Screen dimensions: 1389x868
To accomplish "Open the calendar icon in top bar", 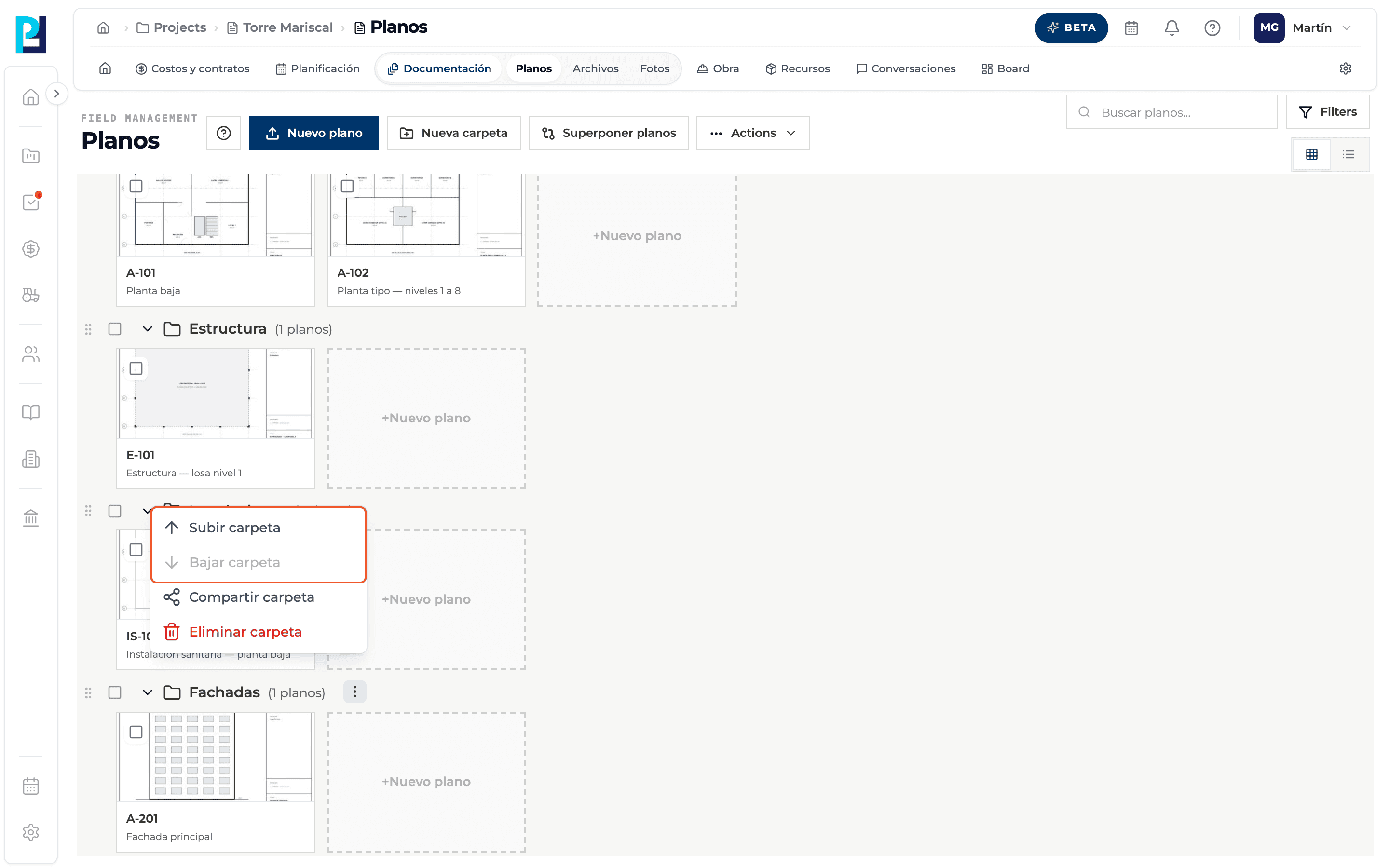I will (x=1131, y=27).
